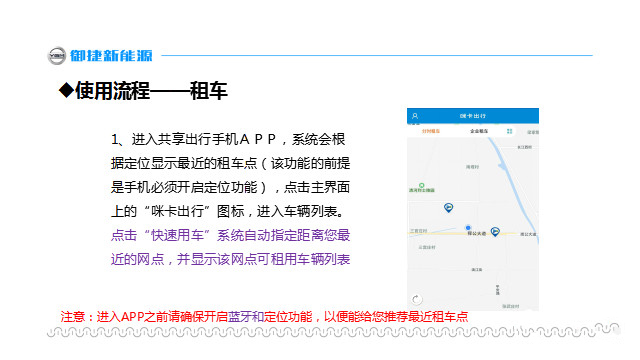
Task: Click the wavy decorative border at bottom
Action: [333, 331]
